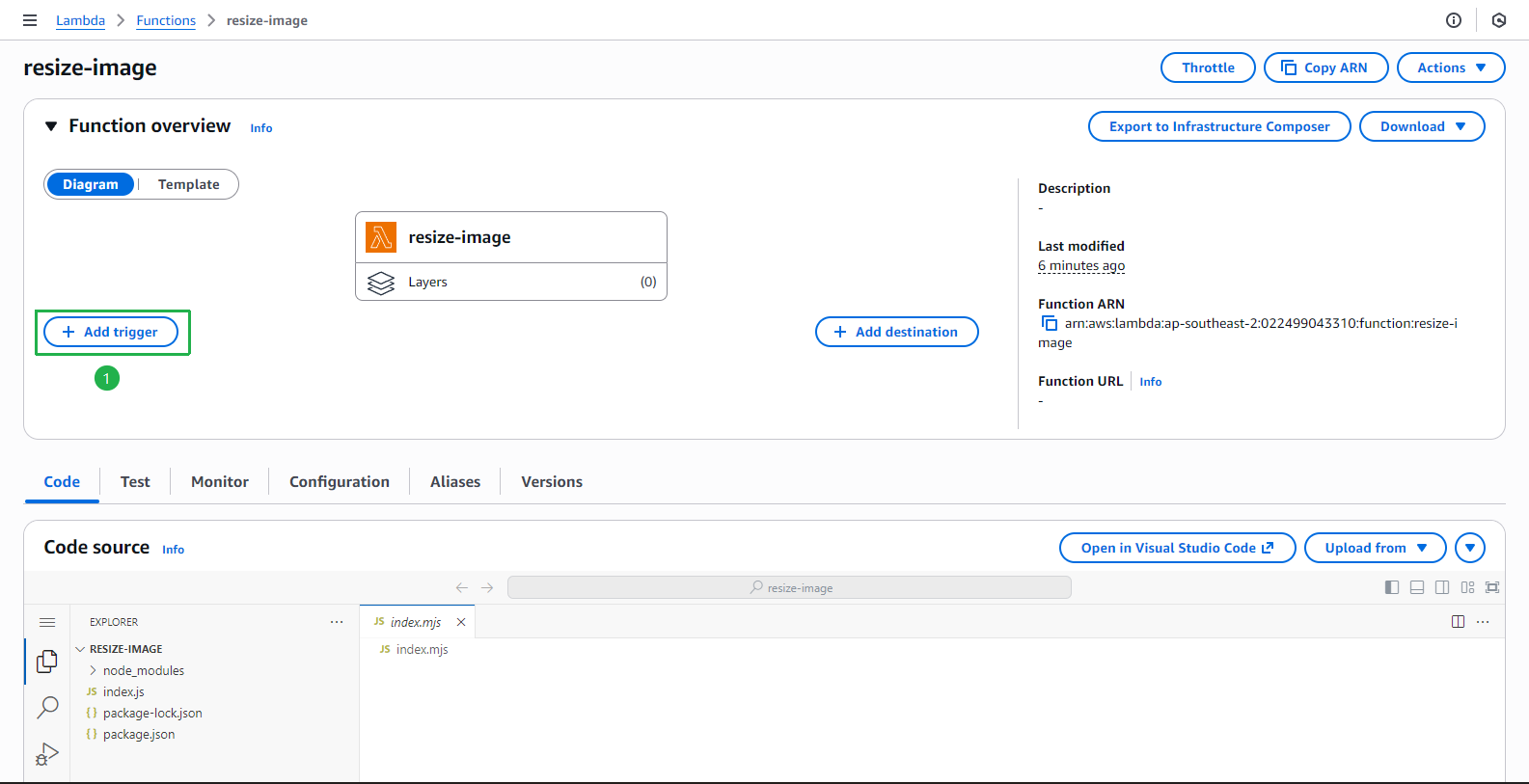Toggle the secondary side bar layout icon

tap(1442, 587)
